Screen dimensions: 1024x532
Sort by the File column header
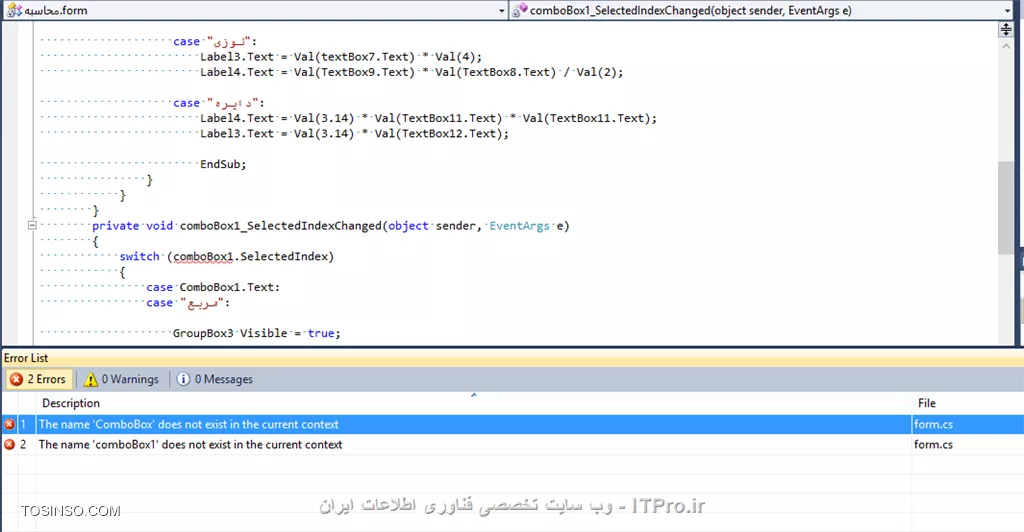coord(967,403)
